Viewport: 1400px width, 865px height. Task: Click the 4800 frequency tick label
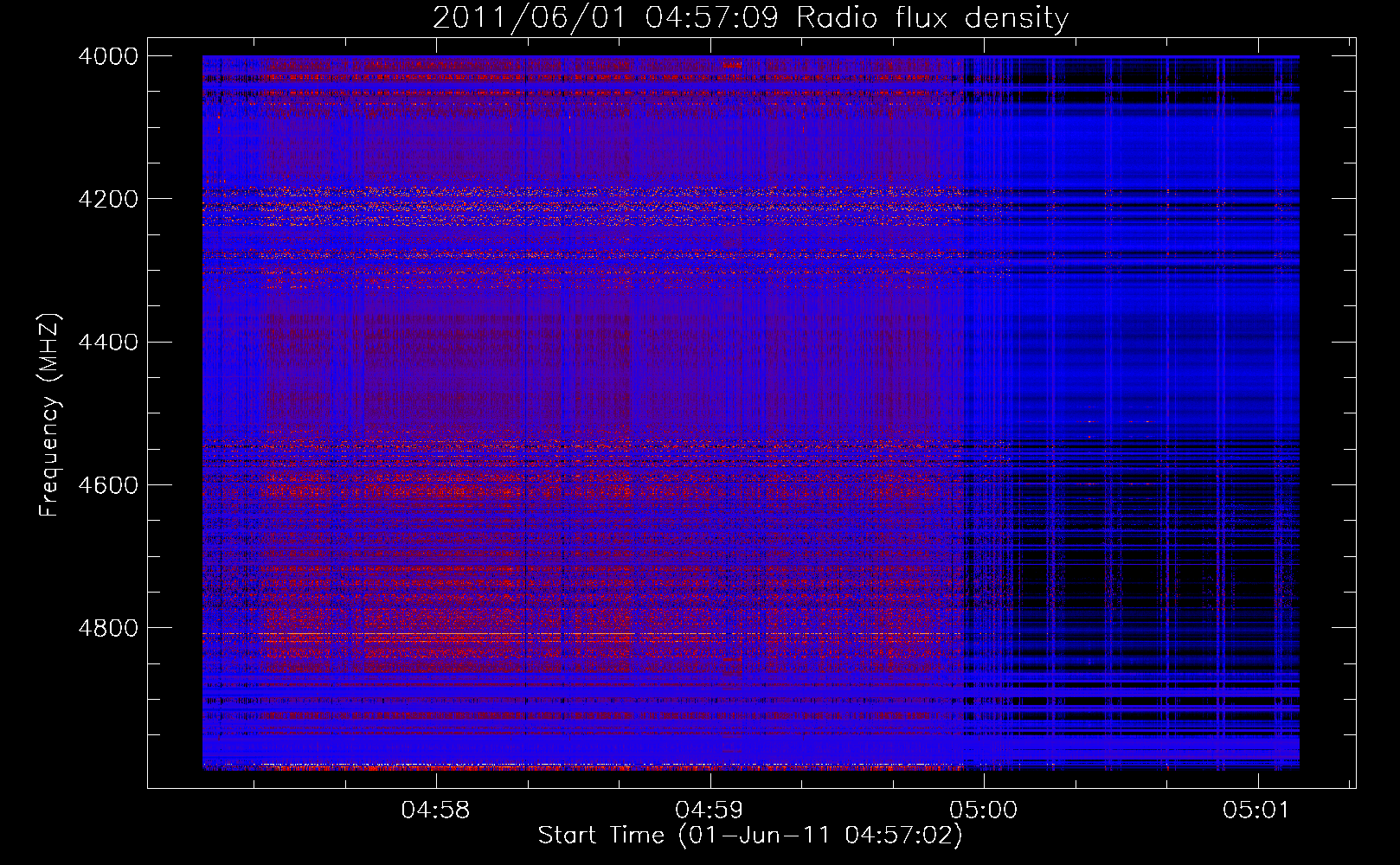coord(108,628)
